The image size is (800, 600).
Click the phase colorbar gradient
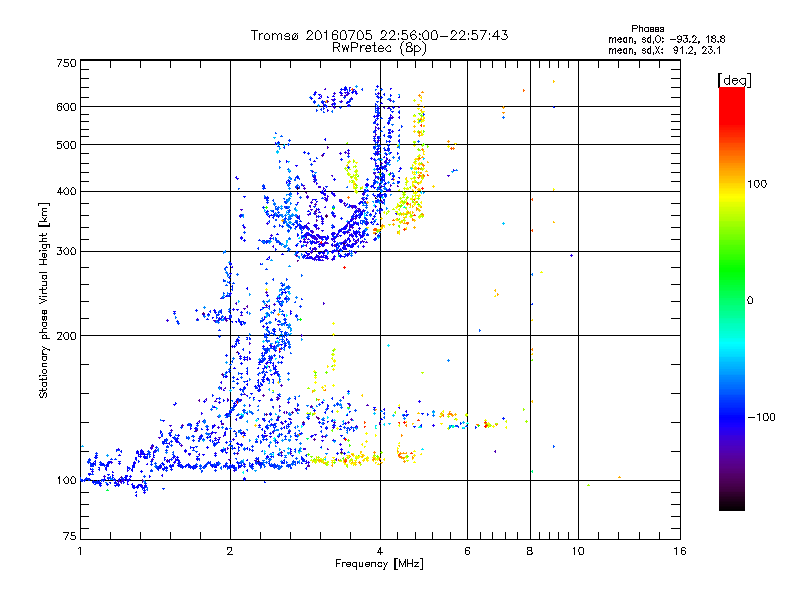(732, 298)
